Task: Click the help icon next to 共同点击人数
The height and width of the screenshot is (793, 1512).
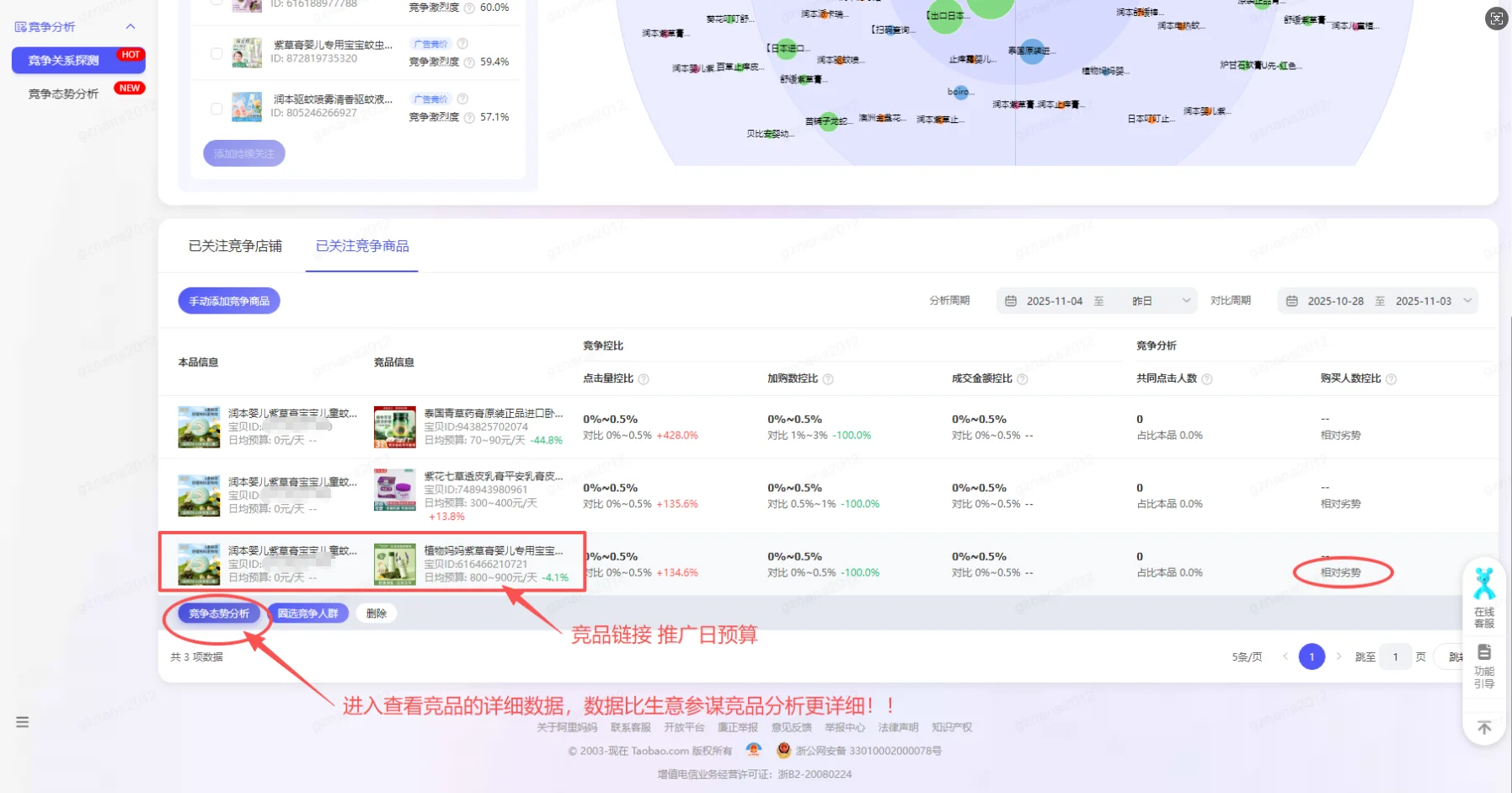Action: pos(1208,378)
